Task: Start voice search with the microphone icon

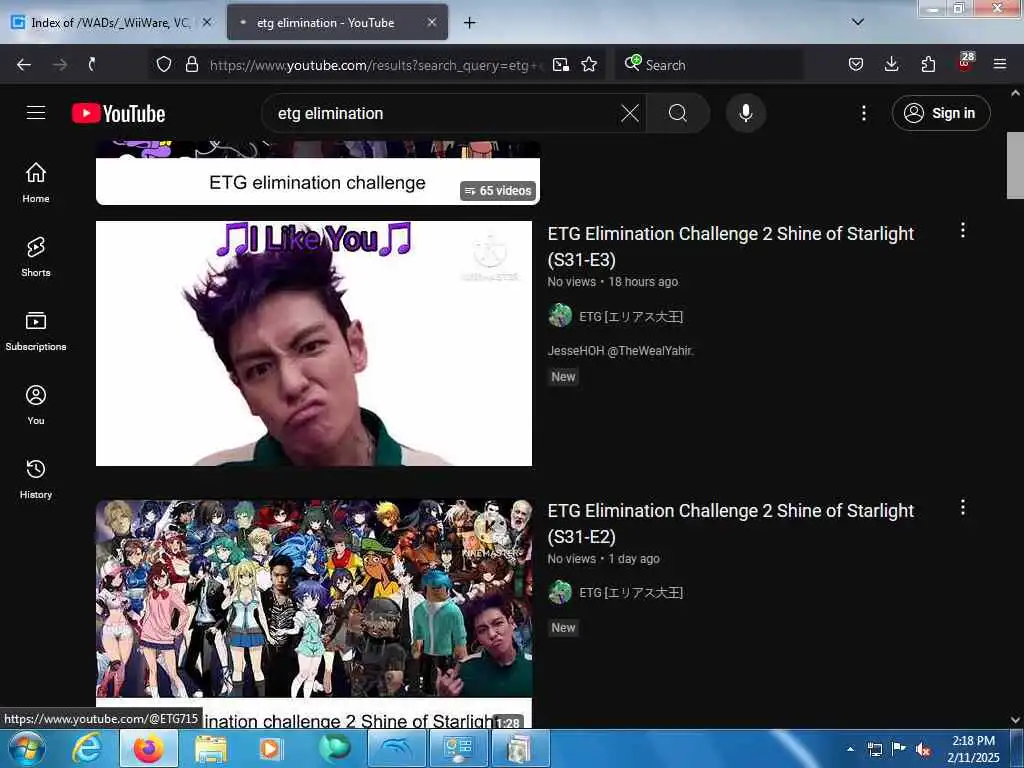Action: pyautogui.click(x=745, y=113)
